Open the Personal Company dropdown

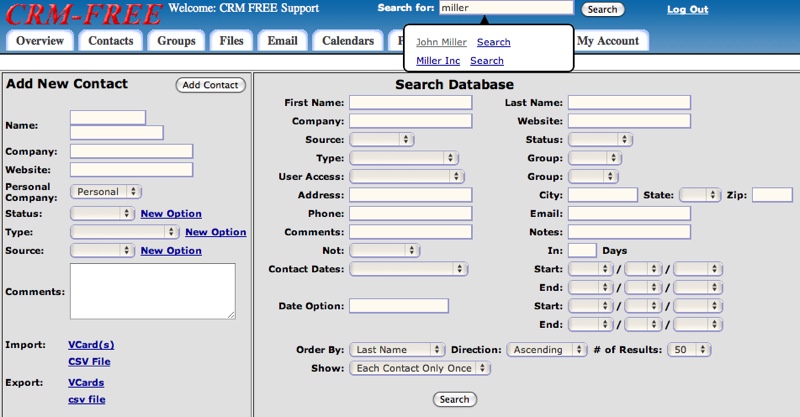106,192
